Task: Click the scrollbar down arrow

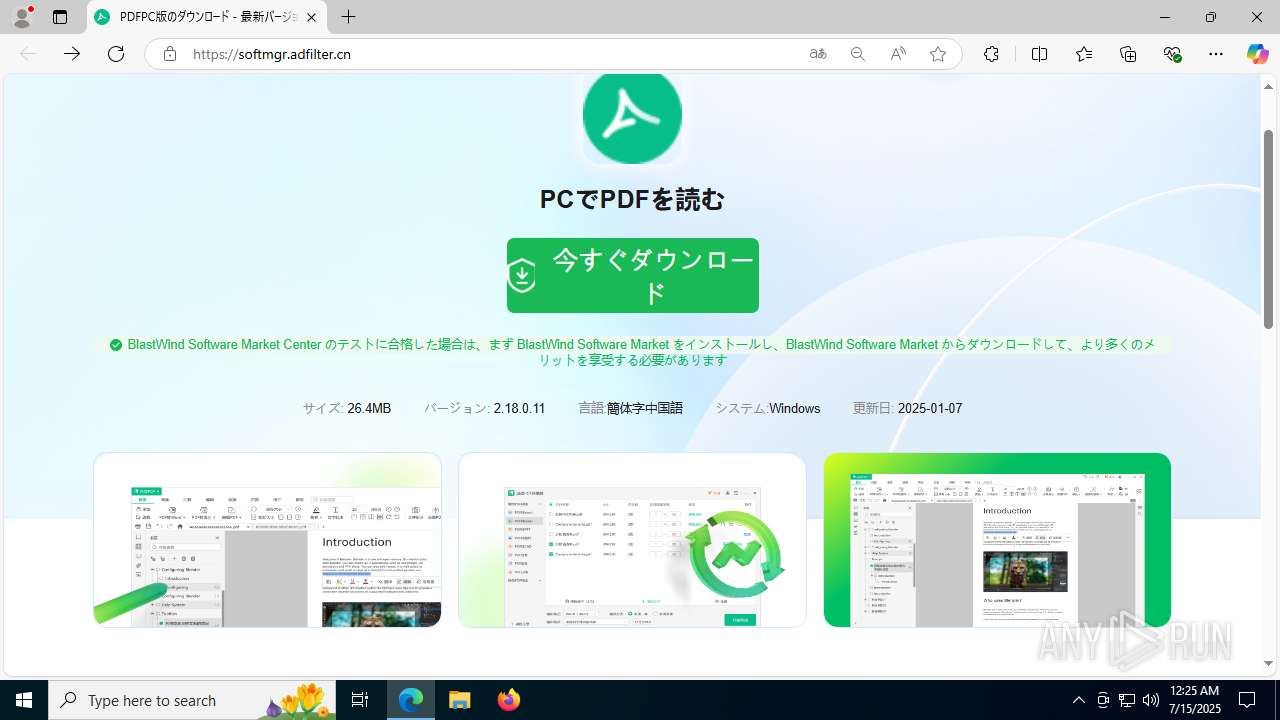Action: (x=1268, y=664)
